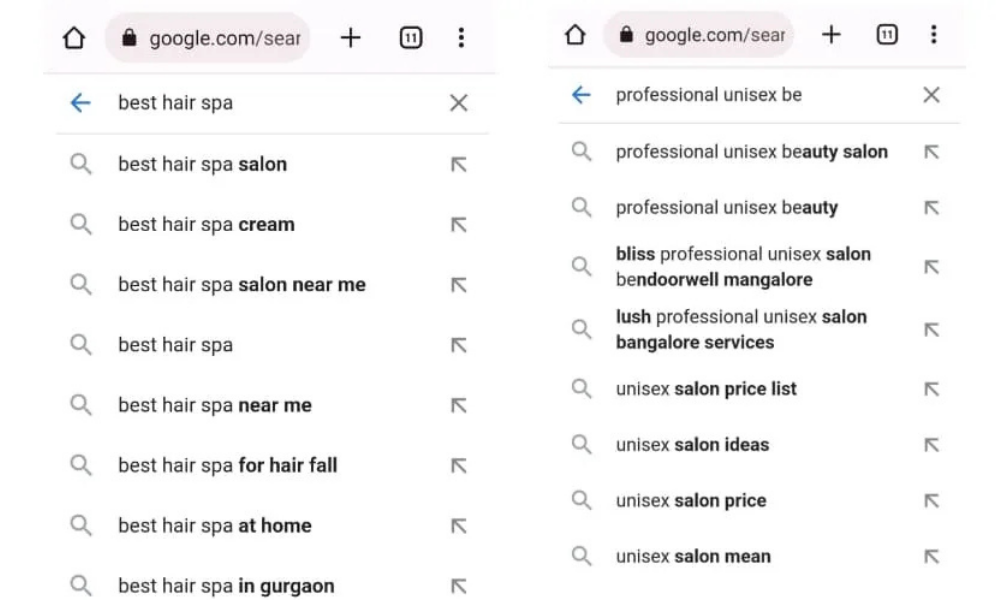1000x600 pixels.
Task: Insert 'best hair spa cream' suggestion arrow
Action: (458, 225)
